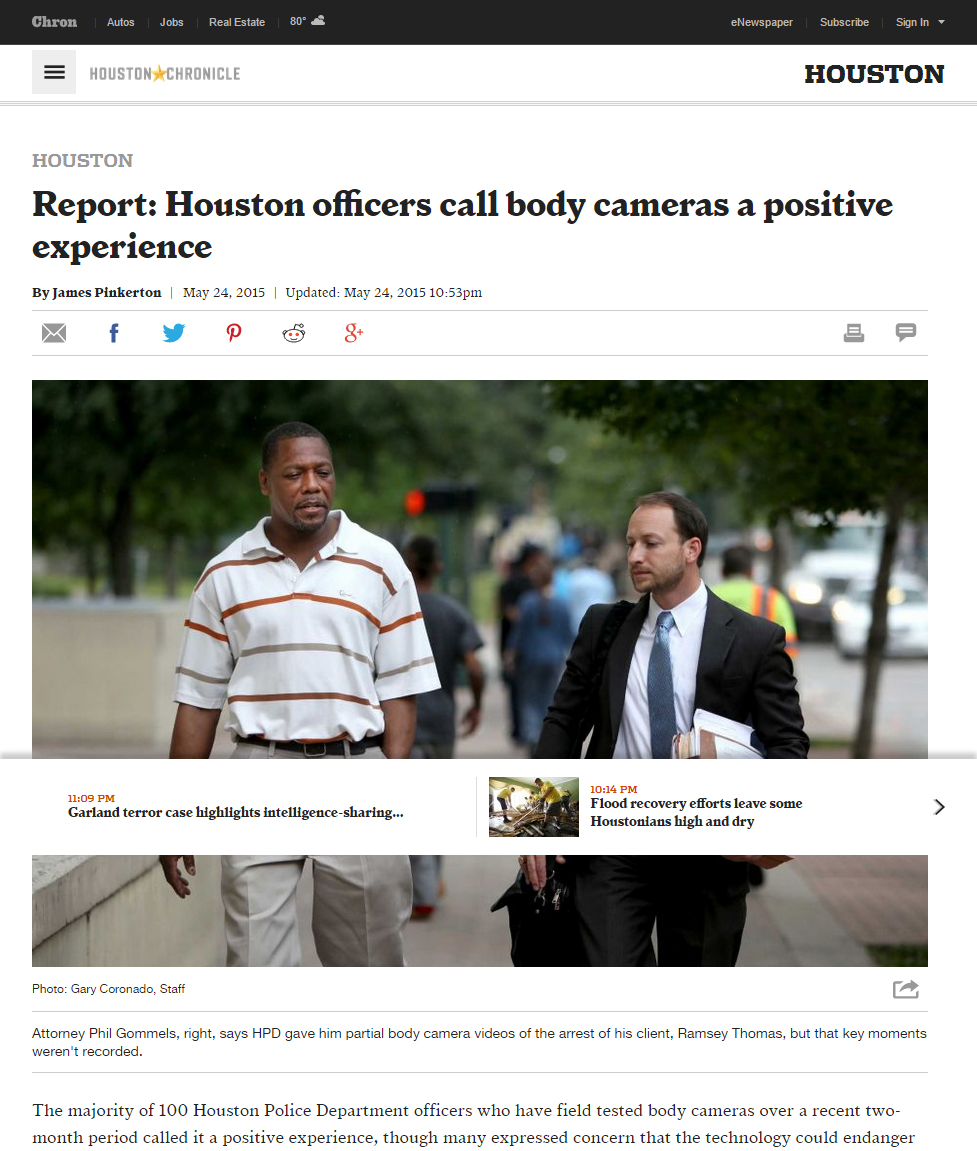
Task: Click the Subscribe link
Action: [844, 22]
